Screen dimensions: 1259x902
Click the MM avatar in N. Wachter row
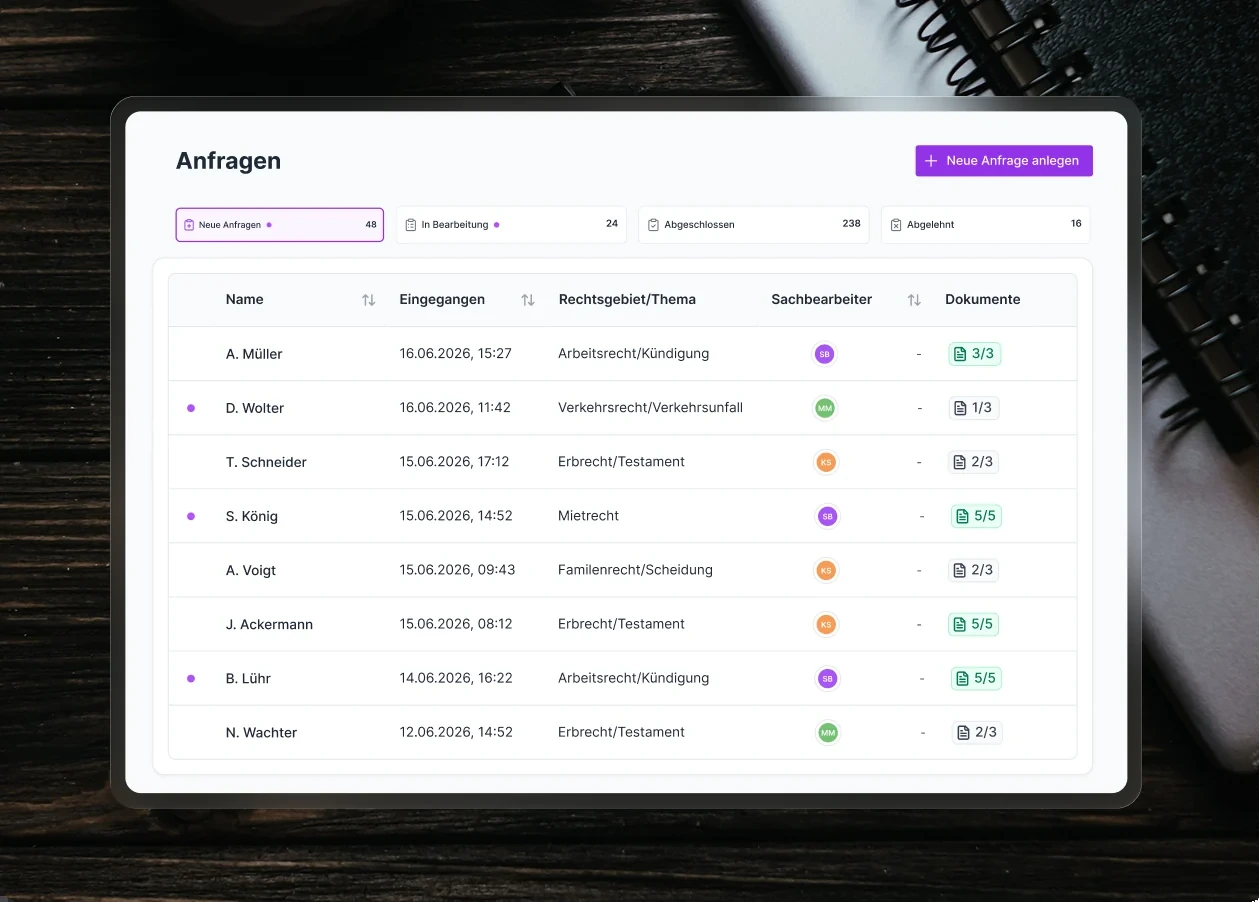coord(827,732)
